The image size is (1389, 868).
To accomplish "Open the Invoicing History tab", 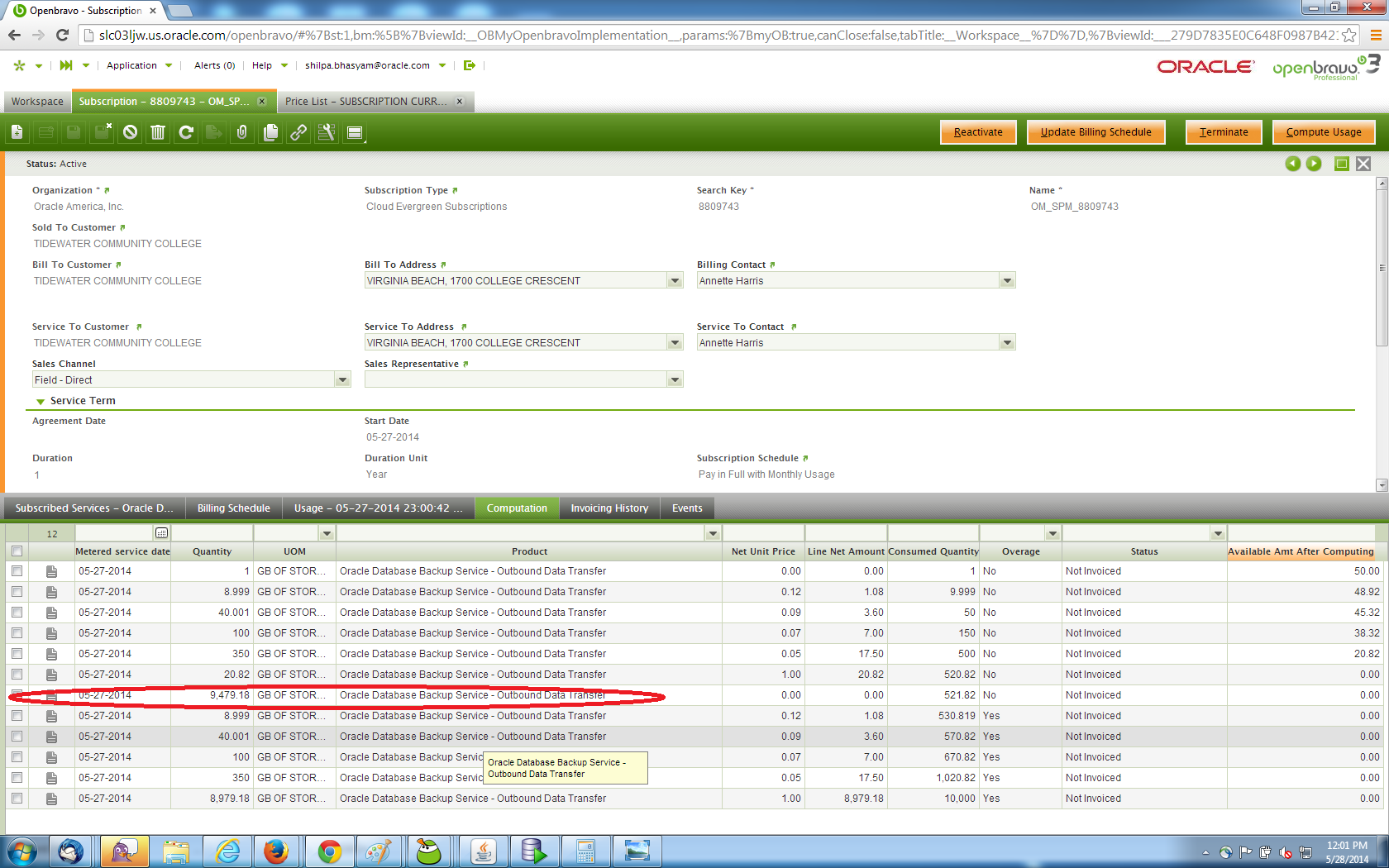I will (x=609, y=508).
